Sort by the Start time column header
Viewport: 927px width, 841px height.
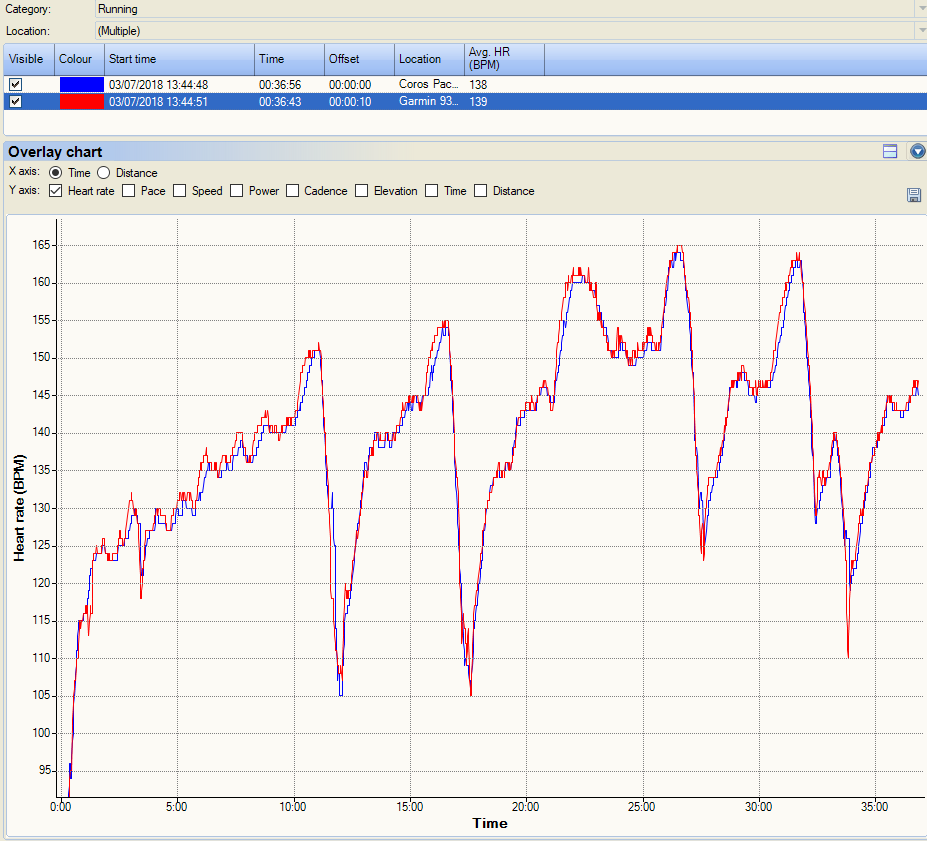click(179, 59)
